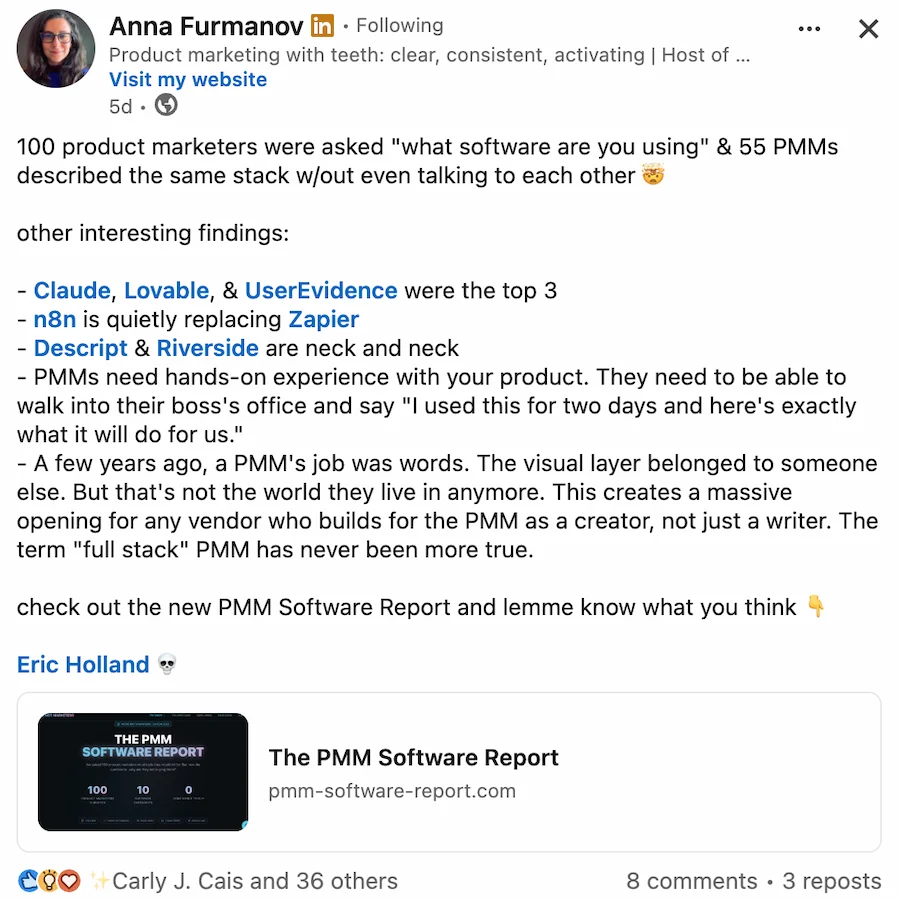Open the Visit my website link
Screen dimensions: 900x898
(x=187, y=79)
